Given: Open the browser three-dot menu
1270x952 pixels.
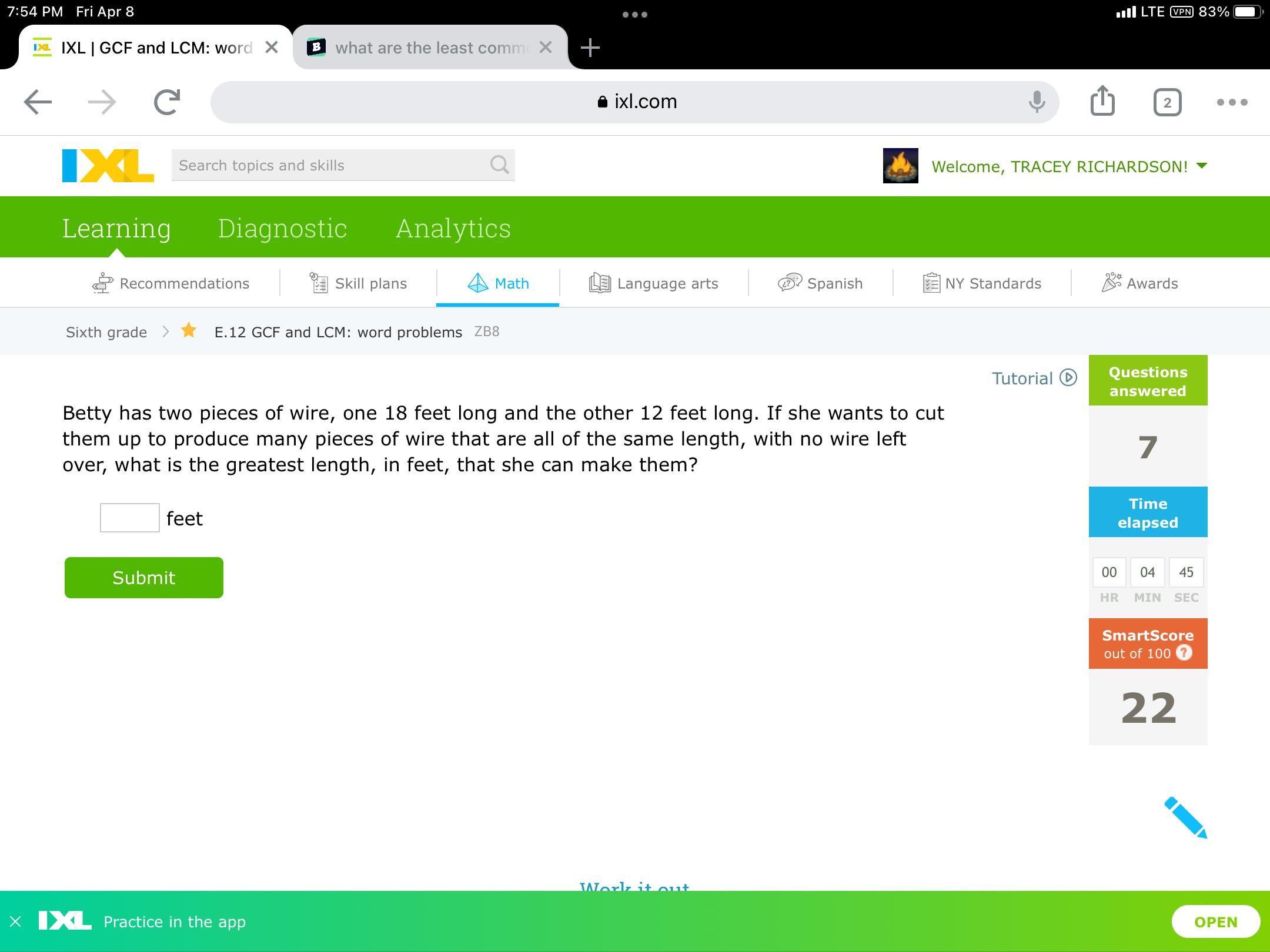Looking at the screenshot, I should click(x=1232, y=102).
